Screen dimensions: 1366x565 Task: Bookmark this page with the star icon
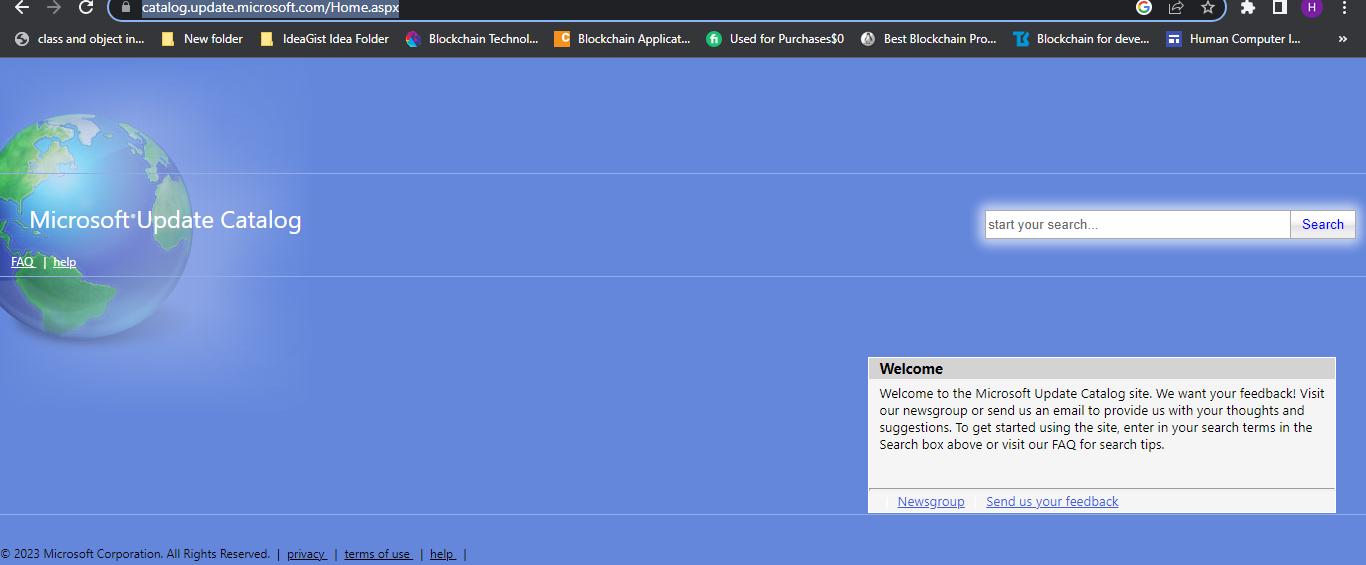click(1207, 8)
